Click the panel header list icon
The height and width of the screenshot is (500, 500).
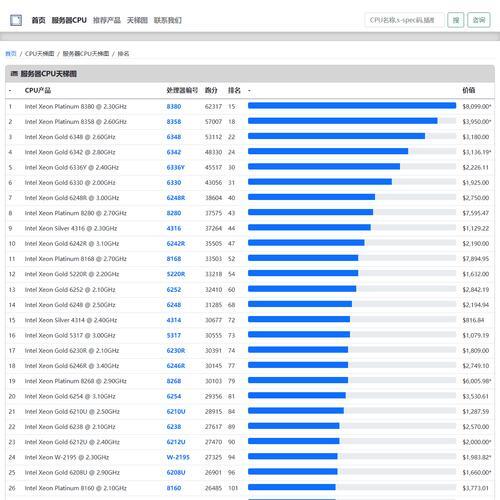(x=14, y=74)
